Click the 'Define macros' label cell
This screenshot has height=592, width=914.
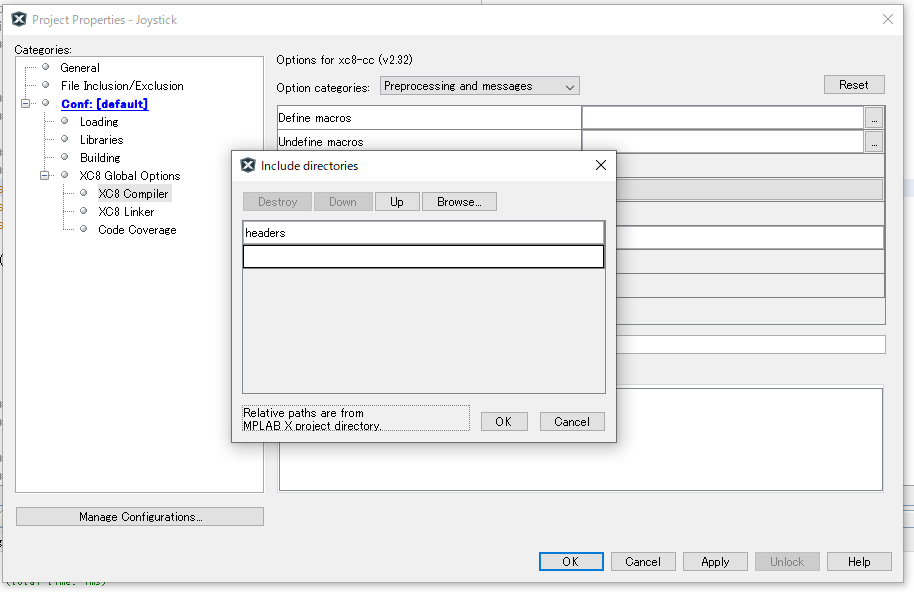coord(429,118)
